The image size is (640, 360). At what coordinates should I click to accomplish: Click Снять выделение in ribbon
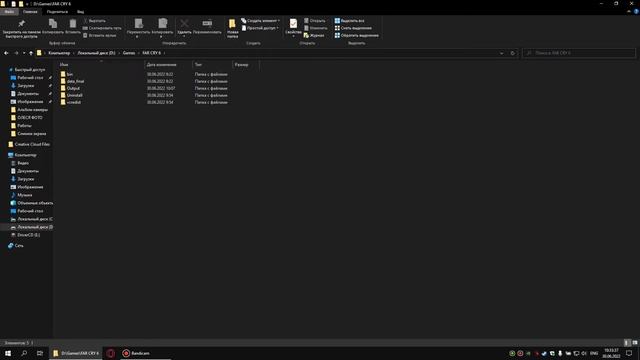pyautogui.click(x=353, y=28)
